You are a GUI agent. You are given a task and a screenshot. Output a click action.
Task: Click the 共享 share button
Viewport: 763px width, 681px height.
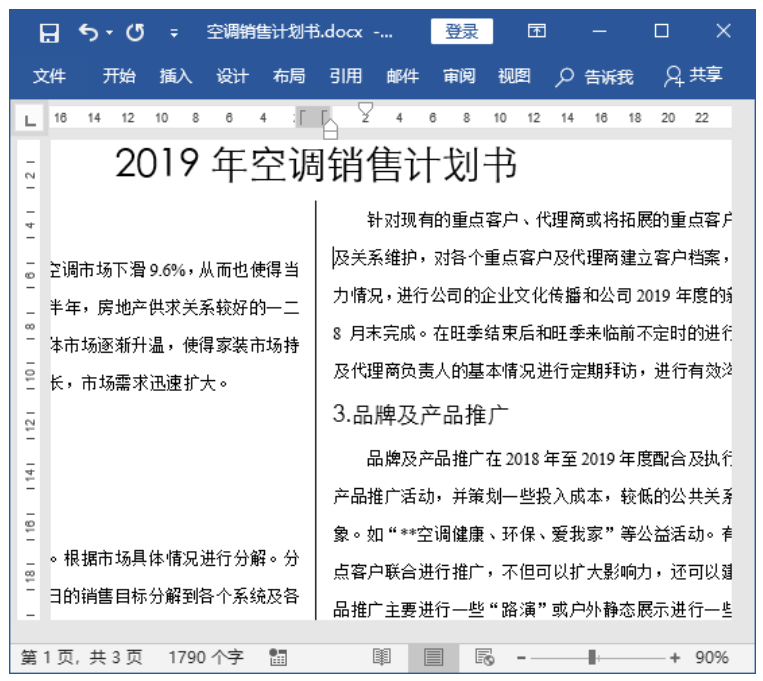(693, 76)
